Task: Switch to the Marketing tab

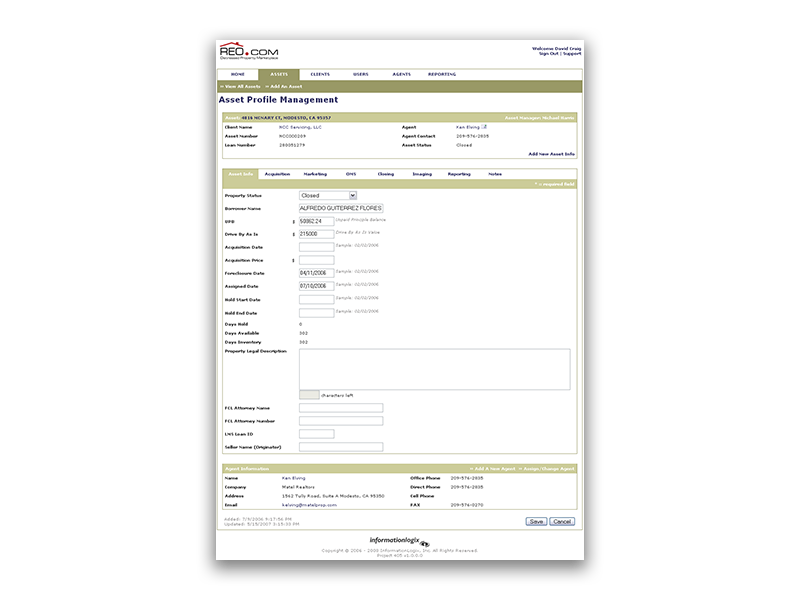Action: (x=315, y=174)
